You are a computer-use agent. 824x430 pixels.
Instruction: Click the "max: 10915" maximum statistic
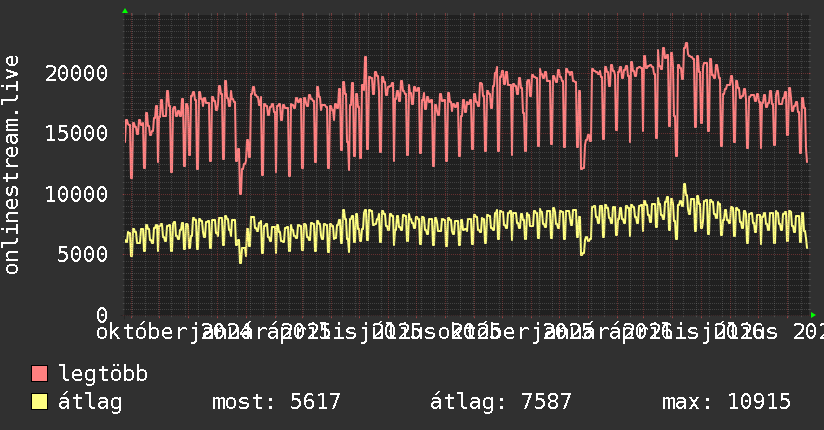[726, 402]
